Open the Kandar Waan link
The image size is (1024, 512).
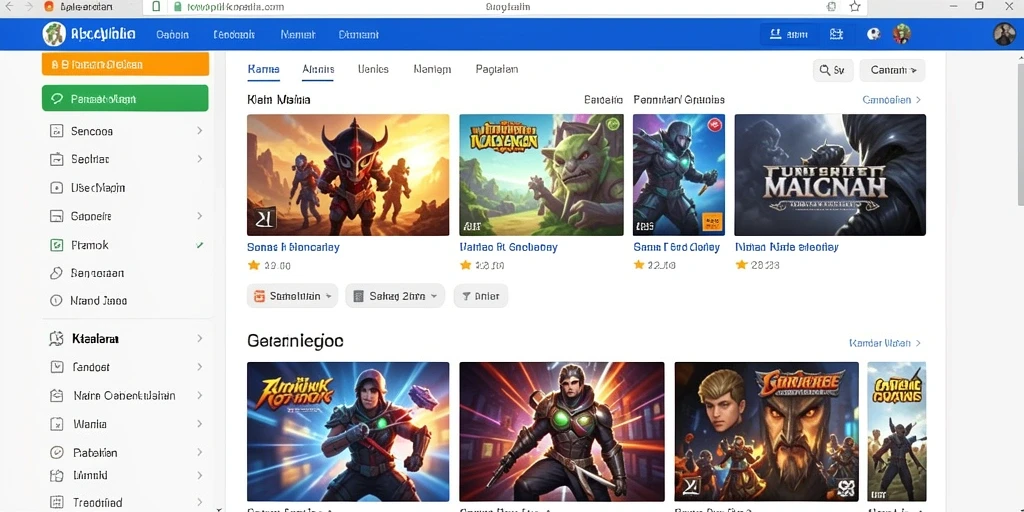(880, 343)
